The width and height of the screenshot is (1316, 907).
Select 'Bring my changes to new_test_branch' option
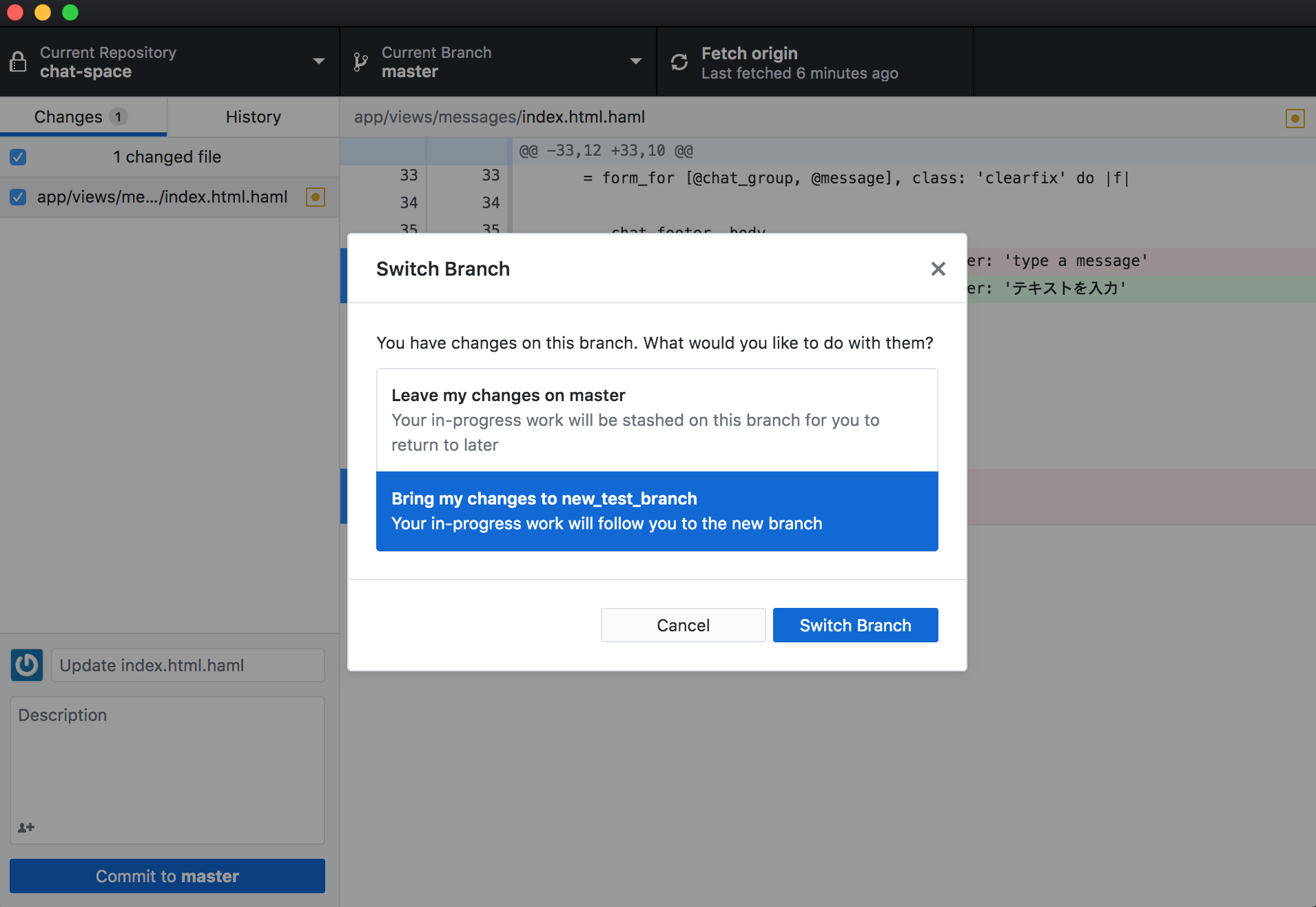pos(657,511)
